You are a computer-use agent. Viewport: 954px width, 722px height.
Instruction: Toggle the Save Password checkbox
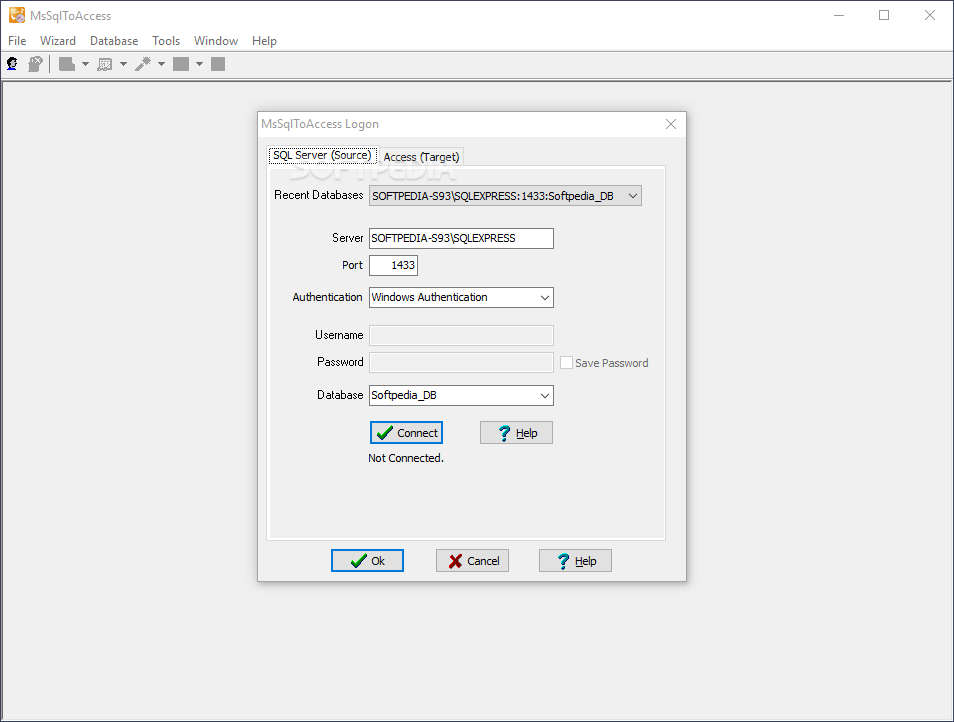pos(566,363)
